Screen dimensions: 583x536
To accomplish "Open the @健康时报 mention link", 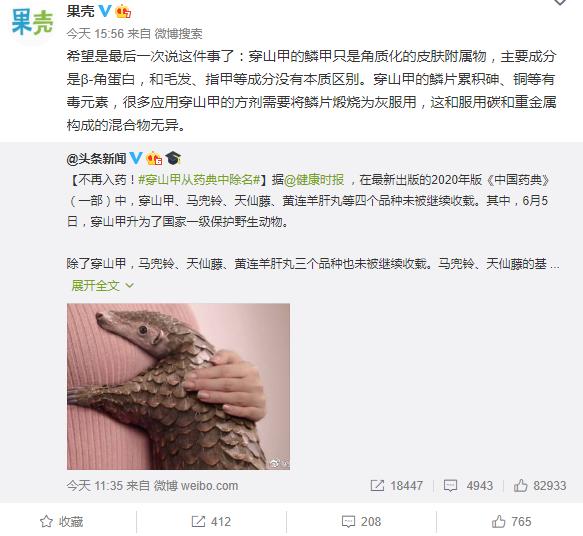I will pos(314,180).
